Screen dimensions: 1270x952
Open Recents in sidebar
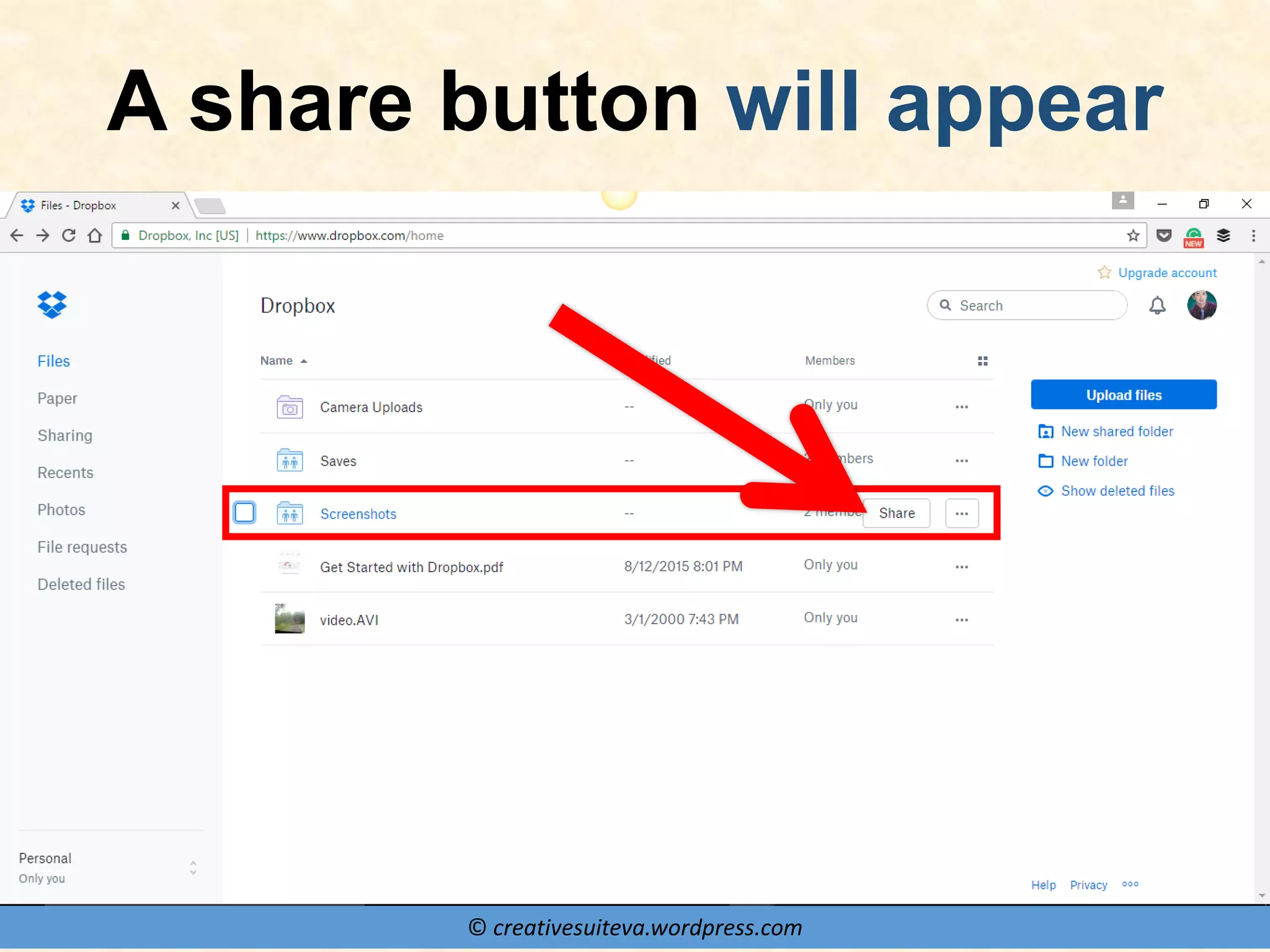tap(65, 473)
